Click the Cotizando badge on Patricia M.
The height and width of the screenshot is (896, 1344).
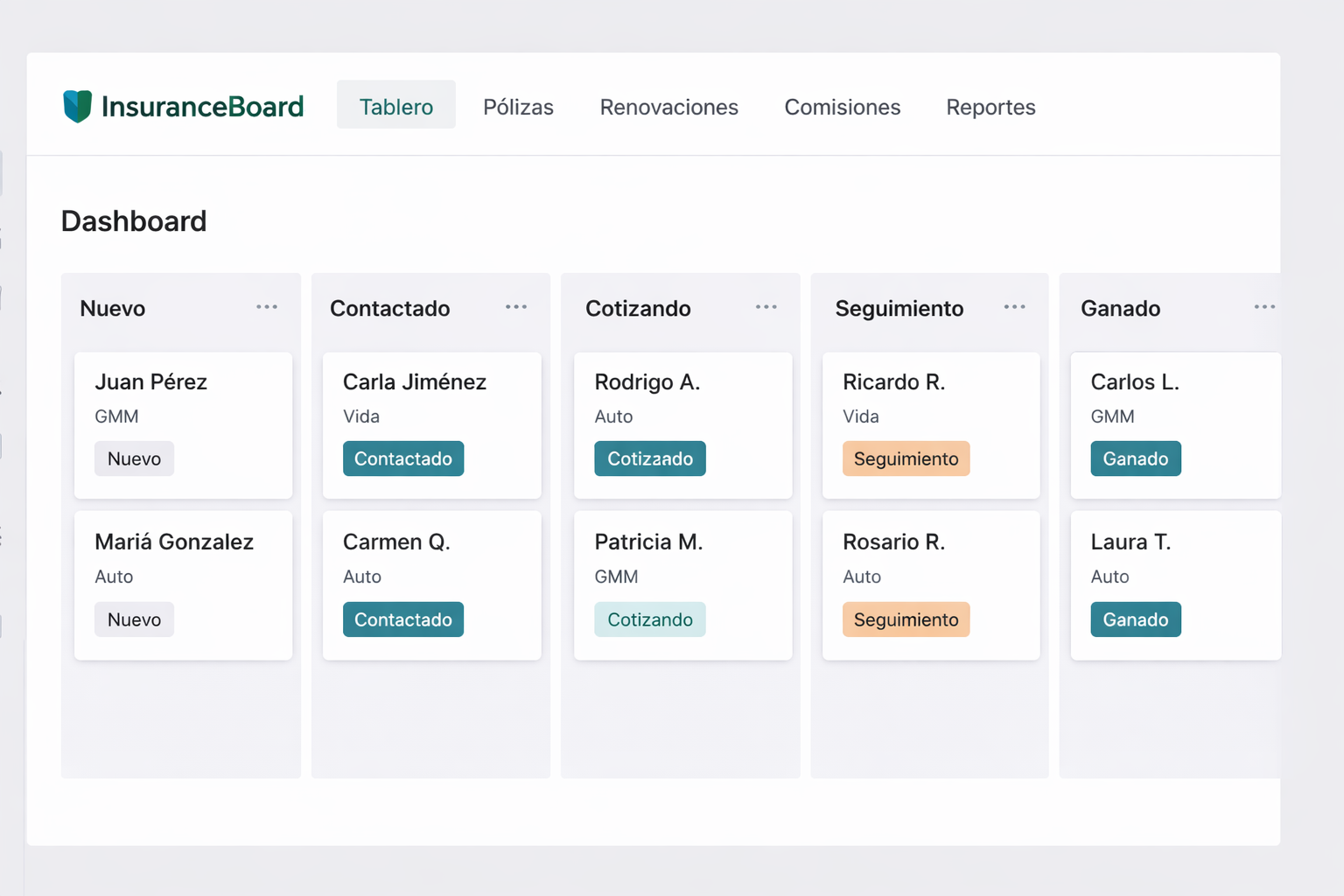(649, 619)
